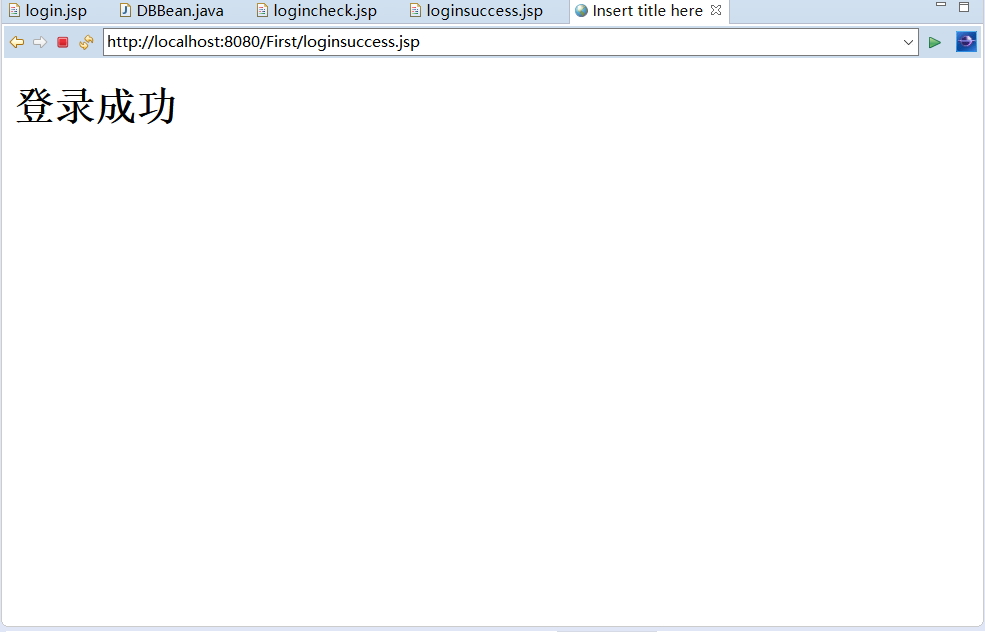The height and width of the screenshot is (632, 985).
Task: Refresh the current page
Action: [86, 42]
